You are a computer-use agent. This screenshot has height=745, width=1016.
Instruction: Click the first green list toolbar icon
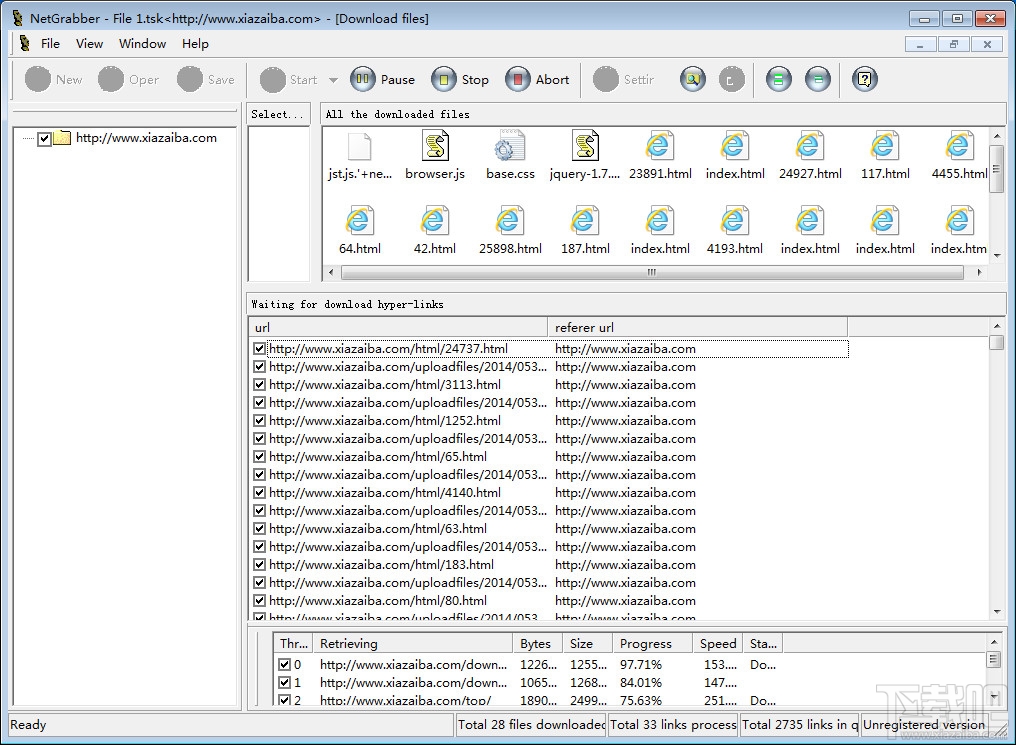(778, 80)
